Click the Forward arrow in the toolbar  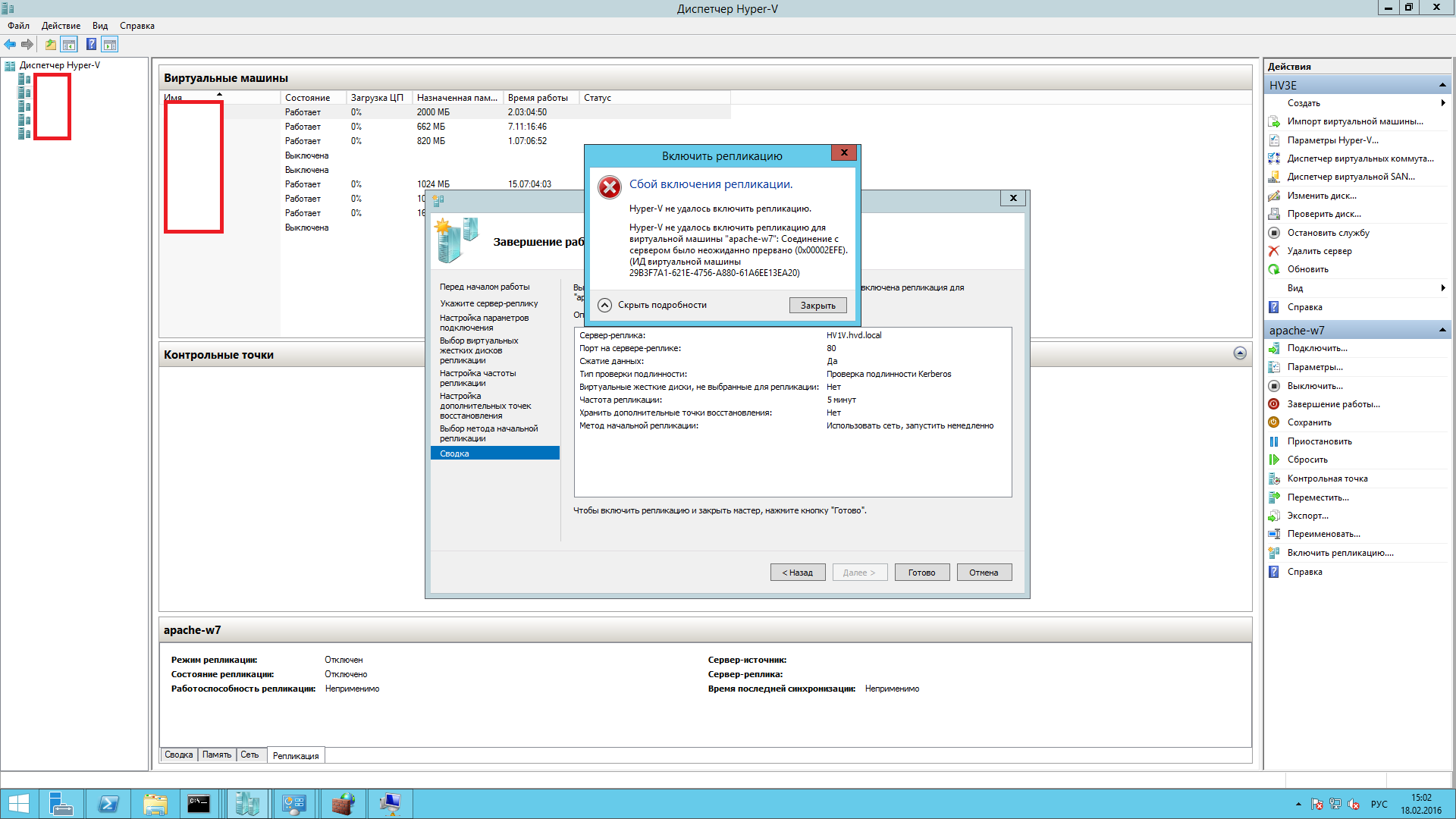click(x=27, y=45)
